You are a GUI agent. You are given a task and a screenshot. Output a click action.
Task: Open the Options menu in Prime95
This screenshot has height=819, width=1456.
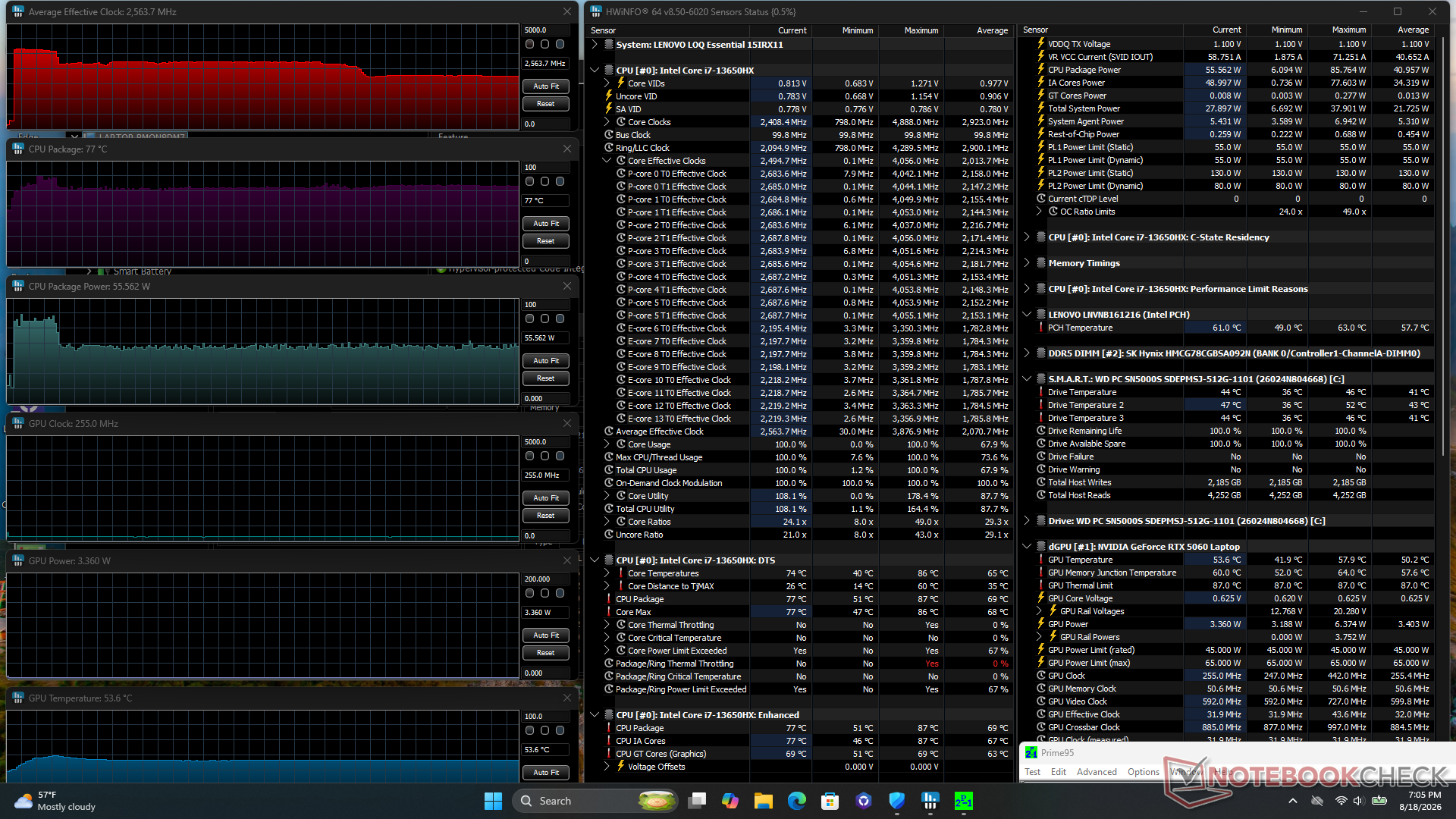click(x=1143, y=772)
